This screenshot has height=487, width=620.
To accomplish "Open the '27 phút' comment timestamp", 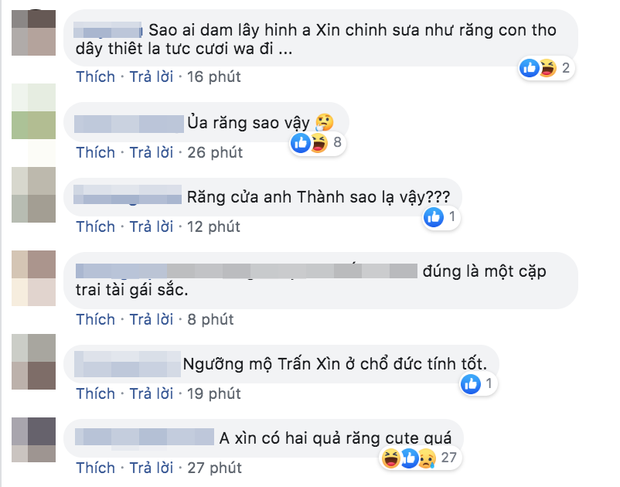I will click(214, 467).
